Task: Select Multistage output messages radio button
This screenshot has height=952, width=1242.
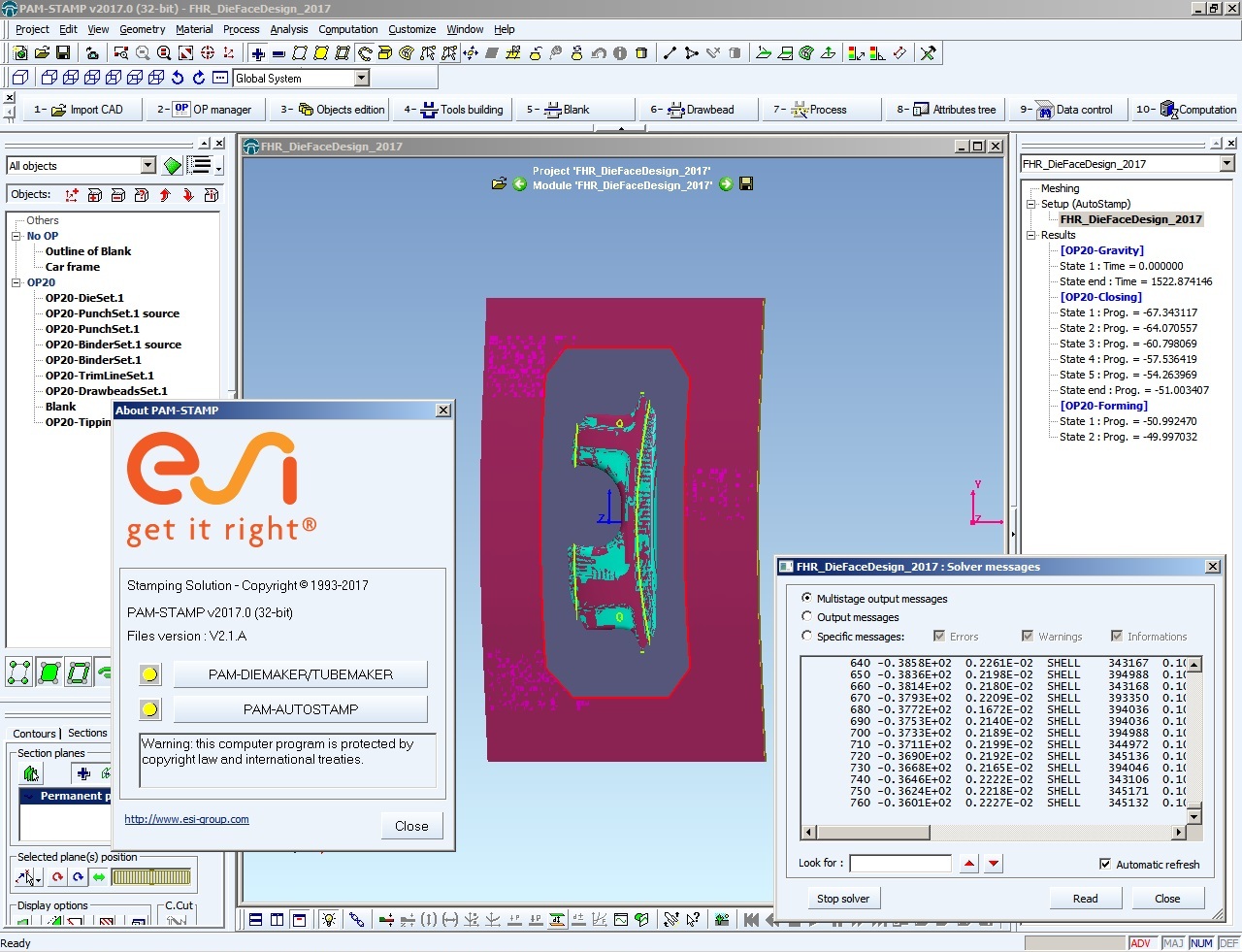Action: pos(806,598)
